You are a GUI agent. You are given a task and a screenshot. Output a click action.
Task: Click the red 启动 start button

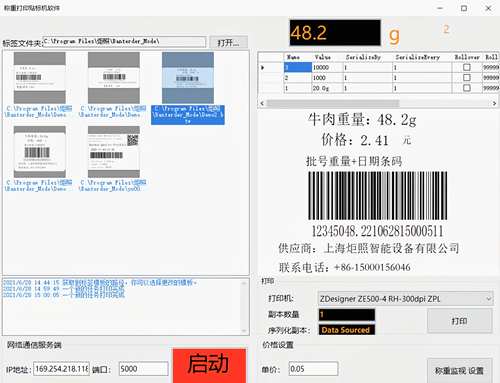(209, 365)
